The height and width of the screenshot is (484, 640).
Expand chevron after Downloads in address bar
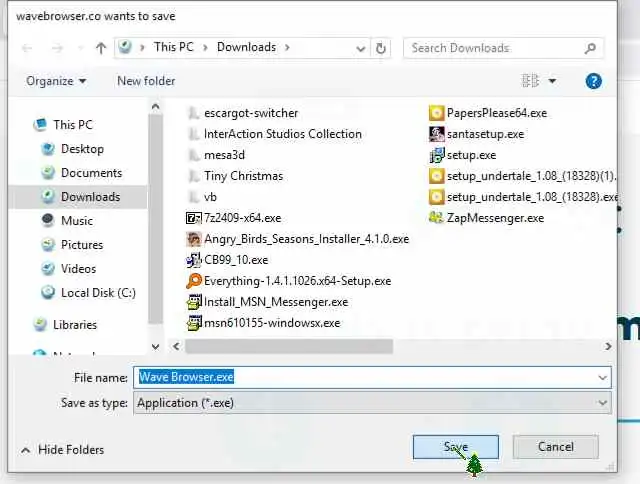(287, 48)
